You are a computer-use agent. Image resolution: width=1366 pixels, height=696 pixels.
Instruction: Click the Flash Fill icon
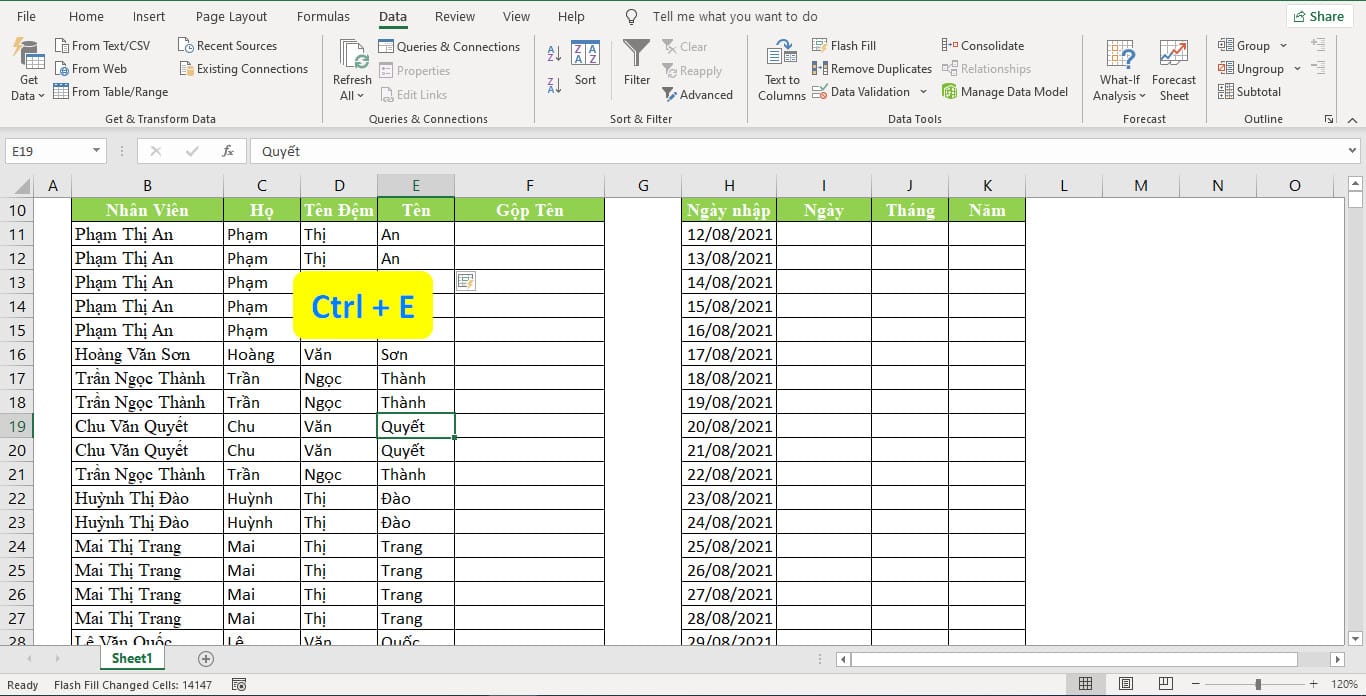click(x=820, y=46)
